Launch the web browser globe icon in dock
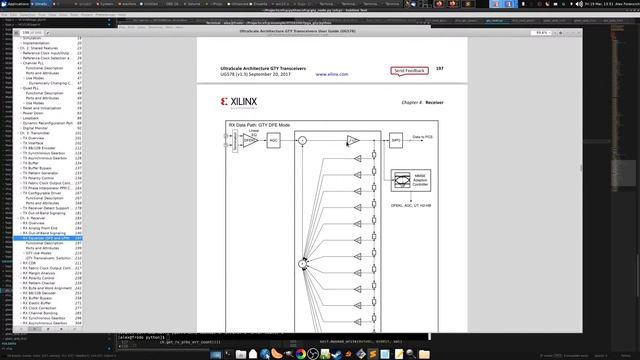 (265, 354)
